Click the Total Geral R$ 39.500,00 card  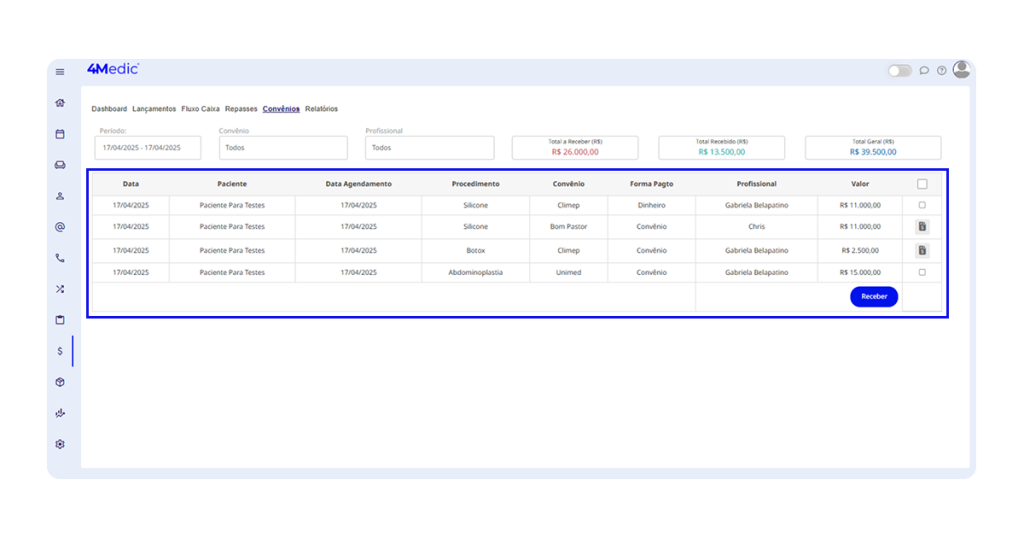coord(873,148)
